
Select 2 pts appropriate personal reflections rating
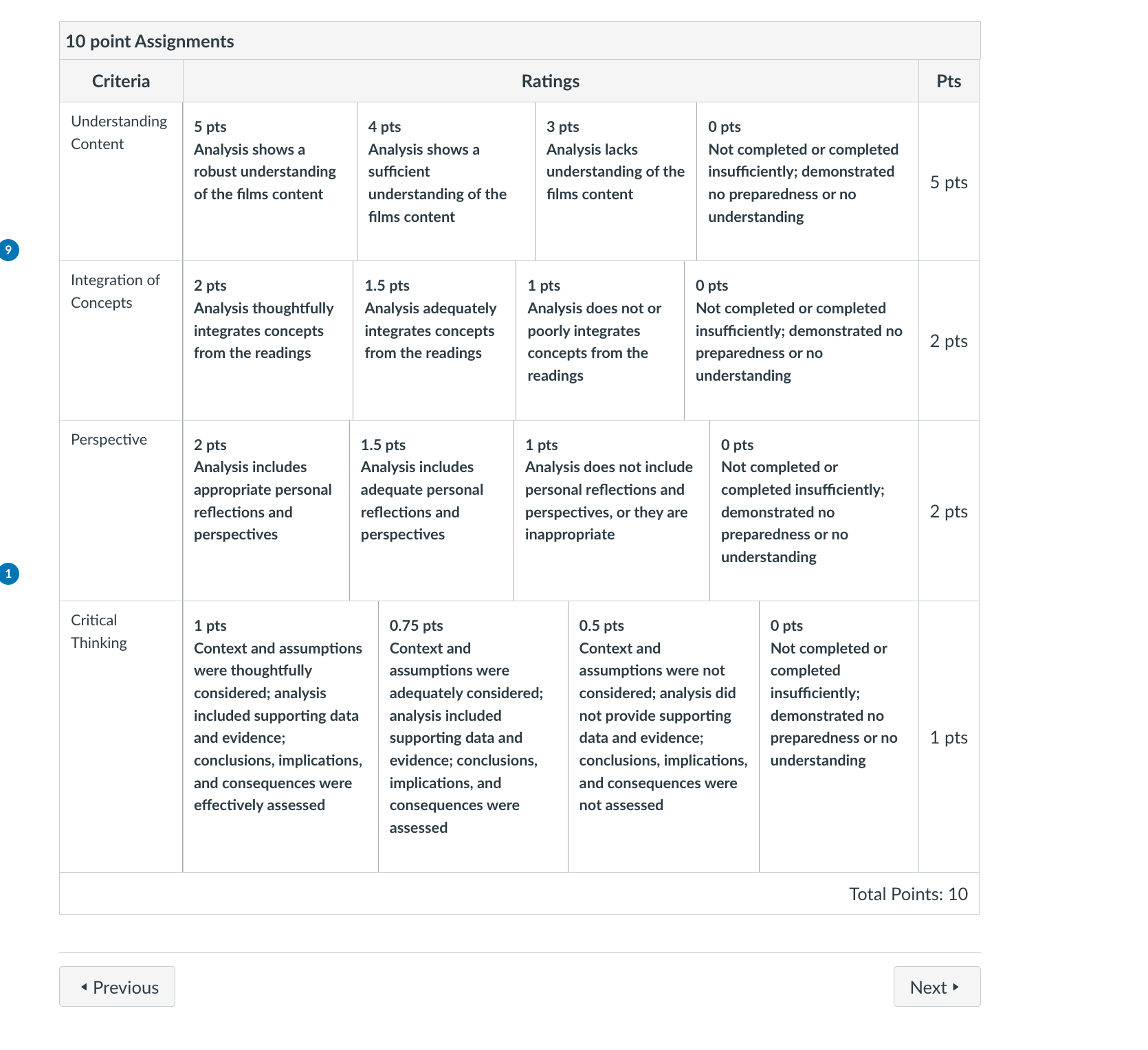266,511
